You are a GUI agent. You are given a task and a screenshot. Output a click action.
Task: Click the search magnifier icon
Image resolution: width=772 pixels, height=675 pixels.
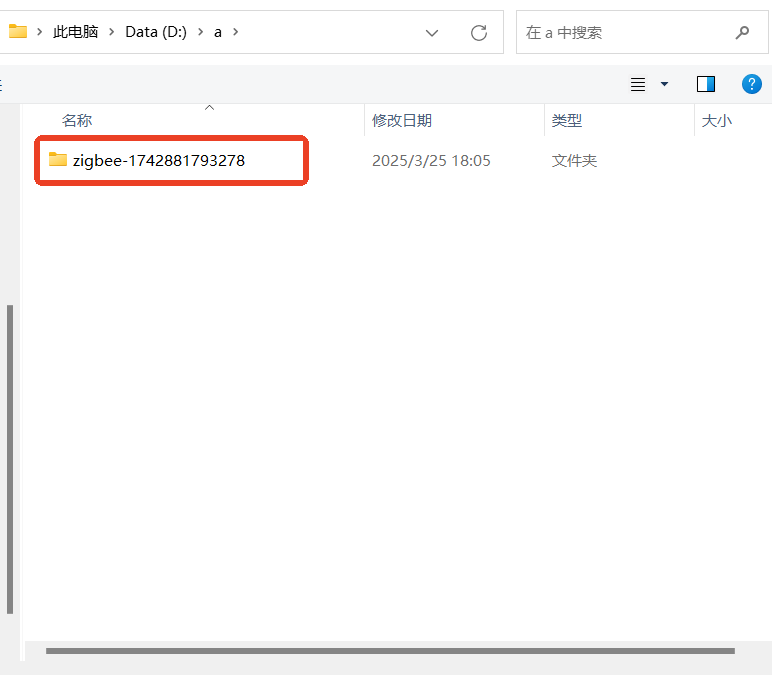[x=742, y=33]
